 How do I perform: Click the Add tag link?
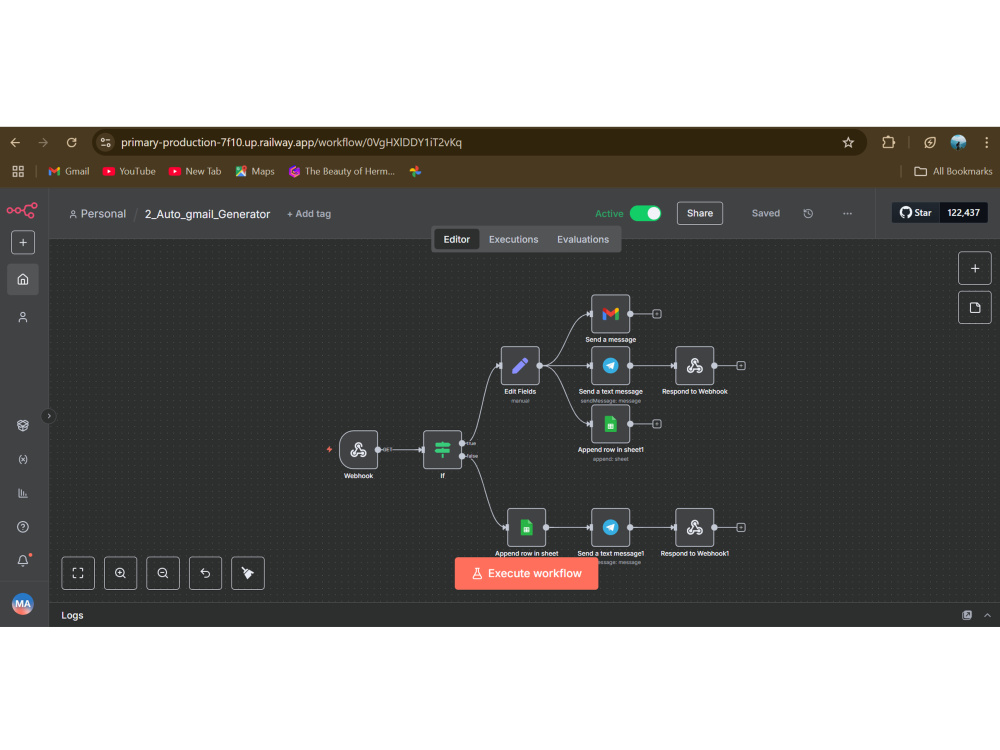click(x=309, y=214)
